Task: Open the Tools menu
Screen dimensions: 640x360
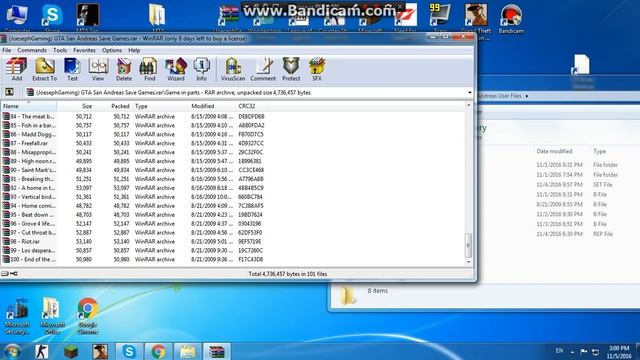Action: (x=60, y=50)
